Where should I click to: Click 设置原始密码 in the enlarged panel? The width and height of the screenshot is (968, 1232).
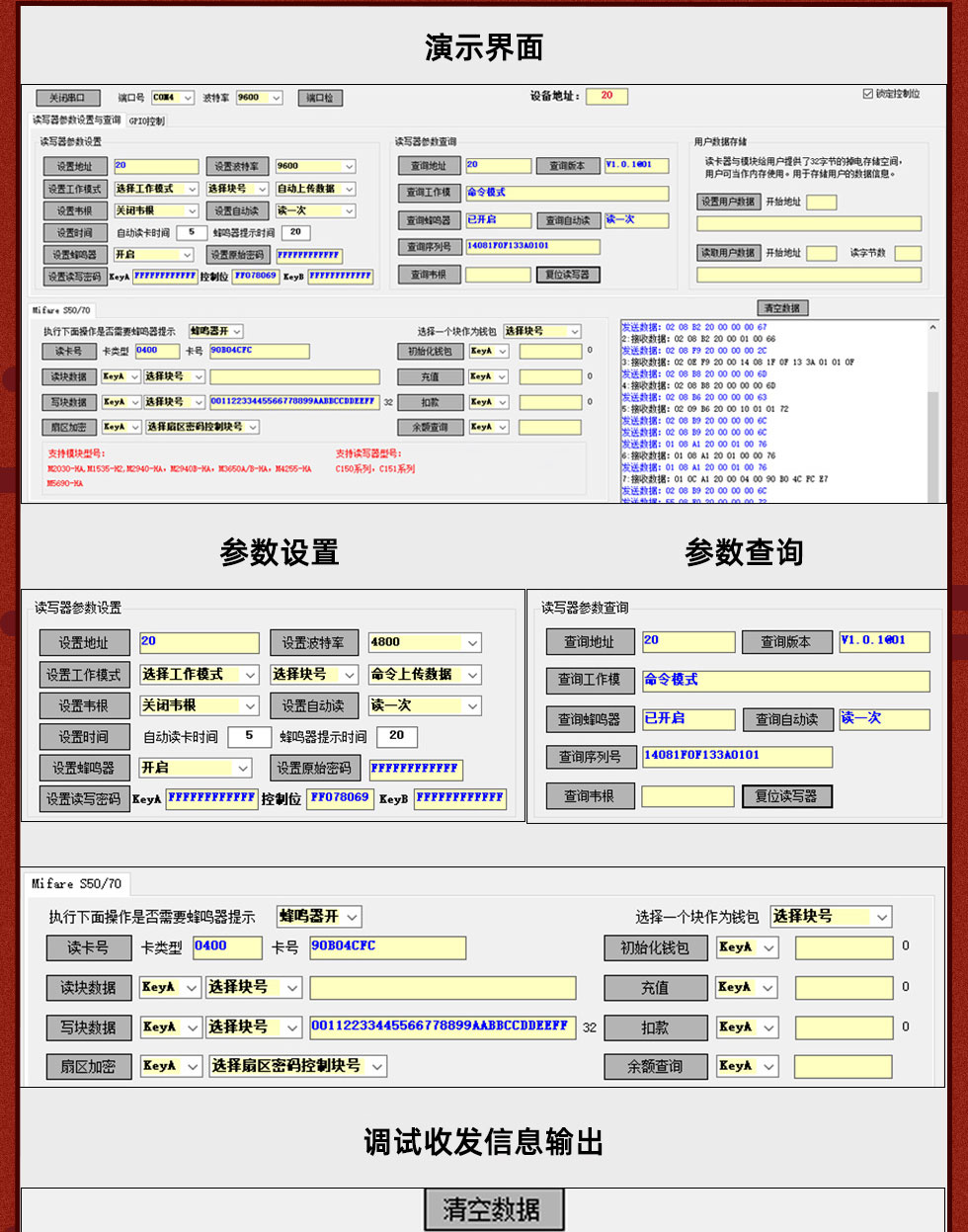pos(313,768)
